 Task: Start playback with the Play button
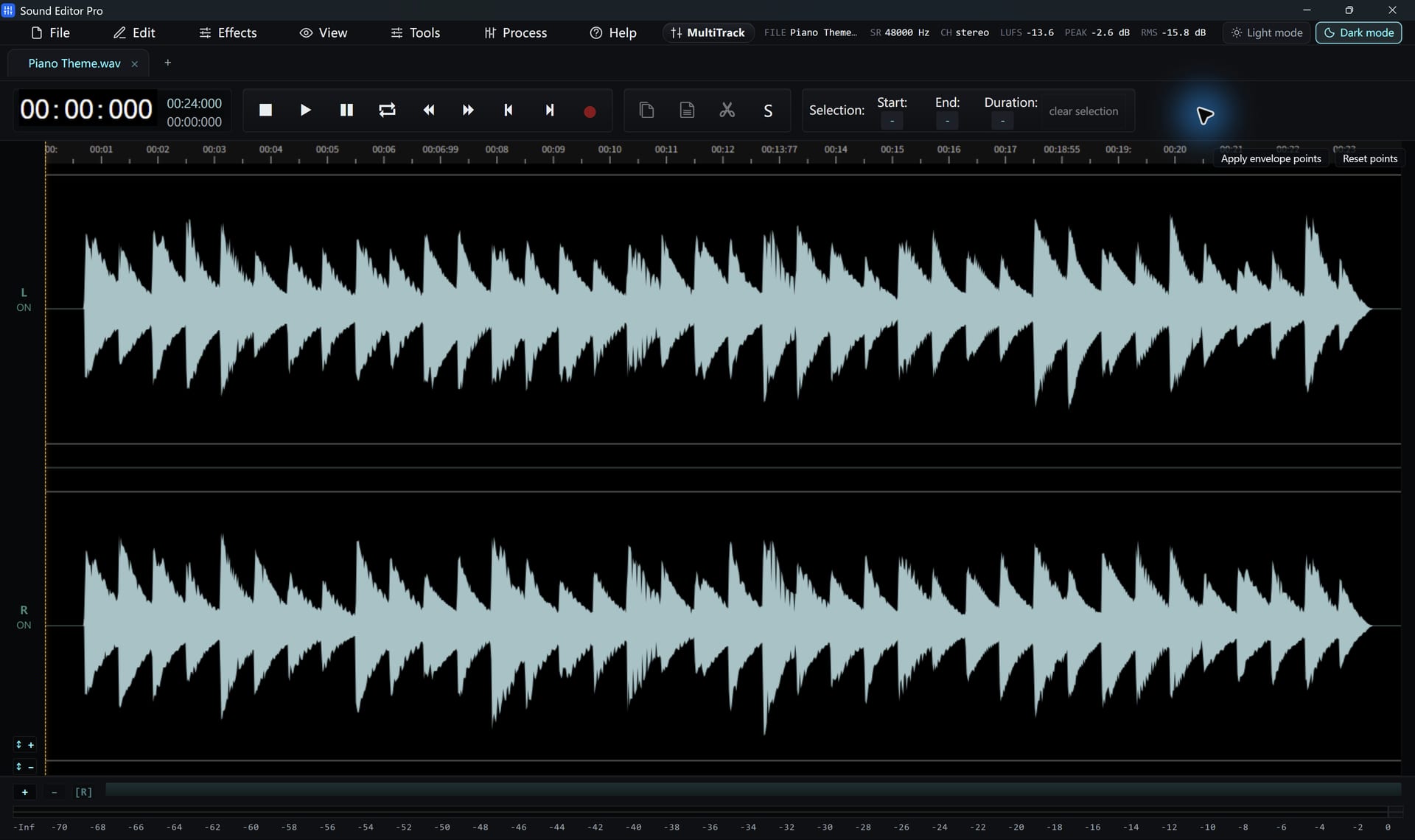(306, 111)
